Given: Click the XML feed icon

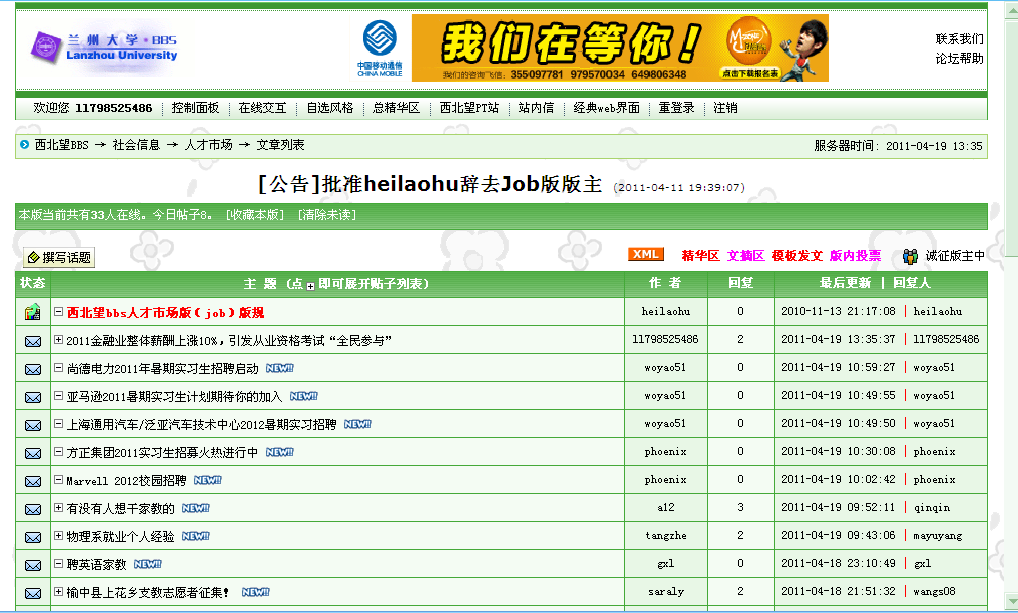Looking at the screenshot, I should 645,255.
